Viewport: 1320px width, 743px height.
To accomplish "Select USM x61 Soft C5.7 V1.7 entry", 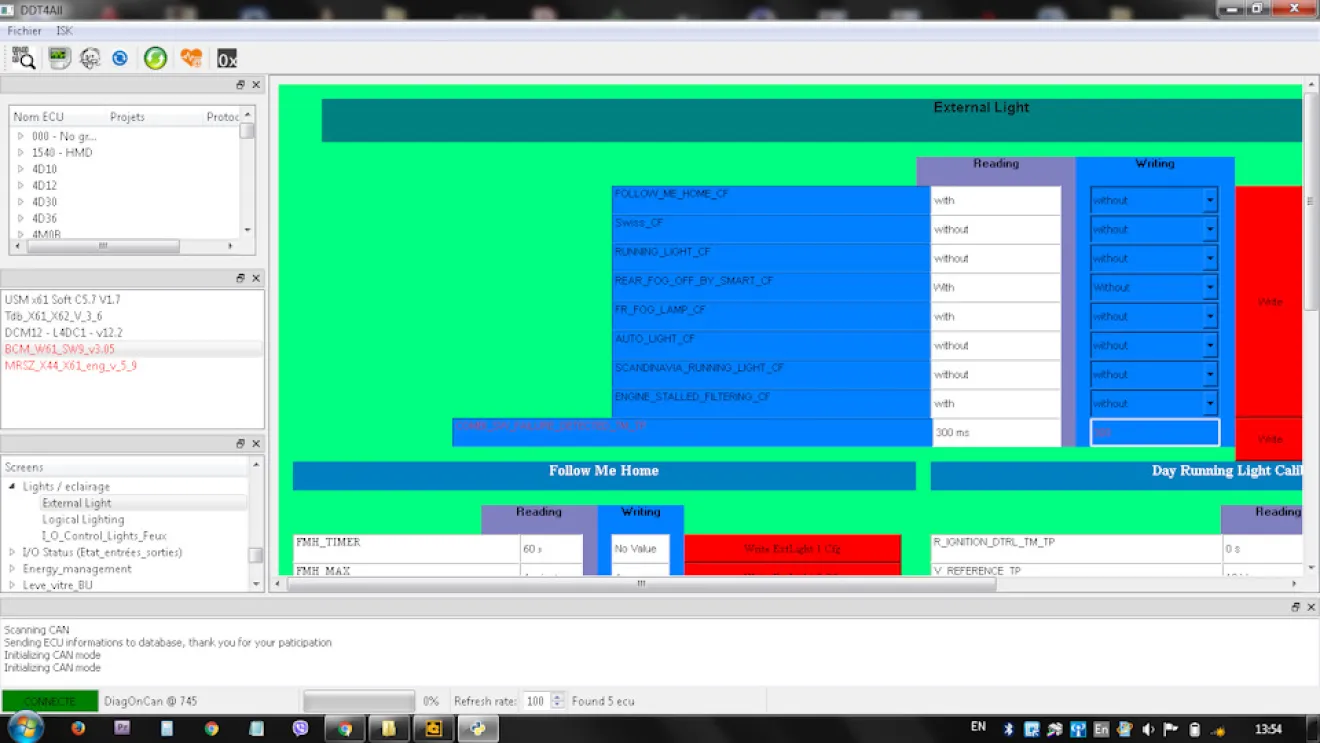I will click(x=62, y=299).
